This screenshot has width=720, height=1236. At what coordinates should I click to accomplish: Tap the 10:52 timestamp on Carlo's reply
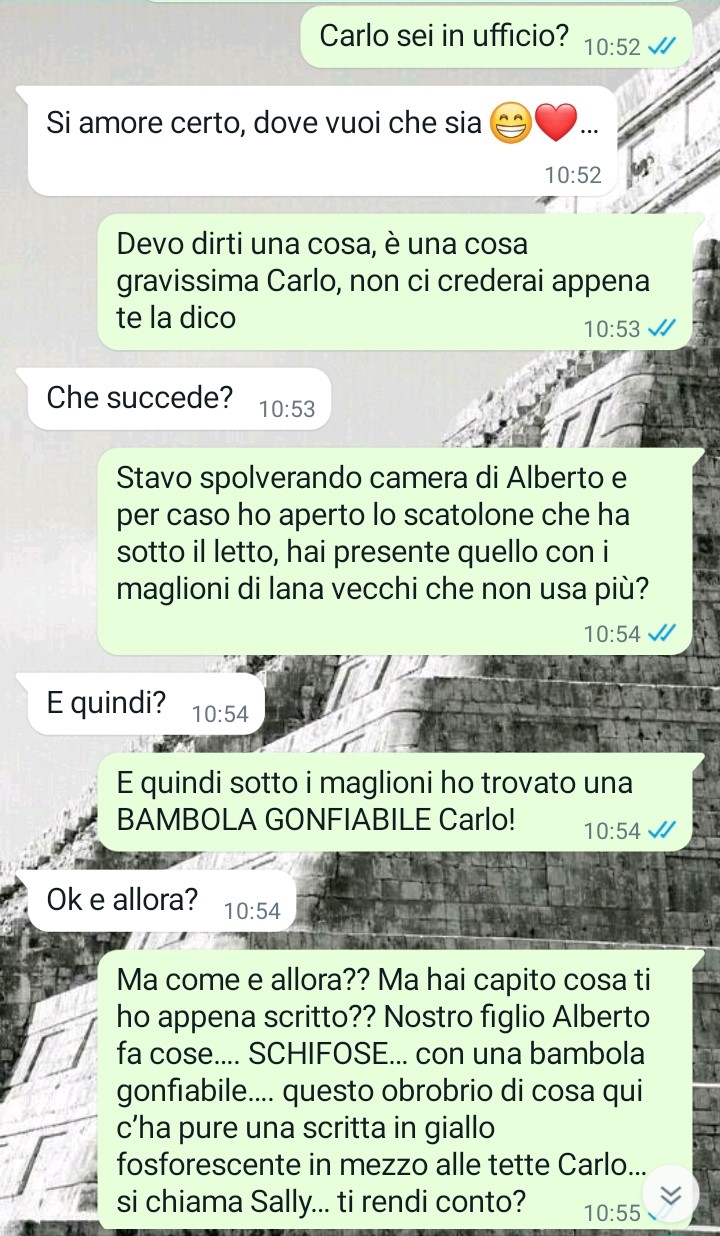click(573, 175)
